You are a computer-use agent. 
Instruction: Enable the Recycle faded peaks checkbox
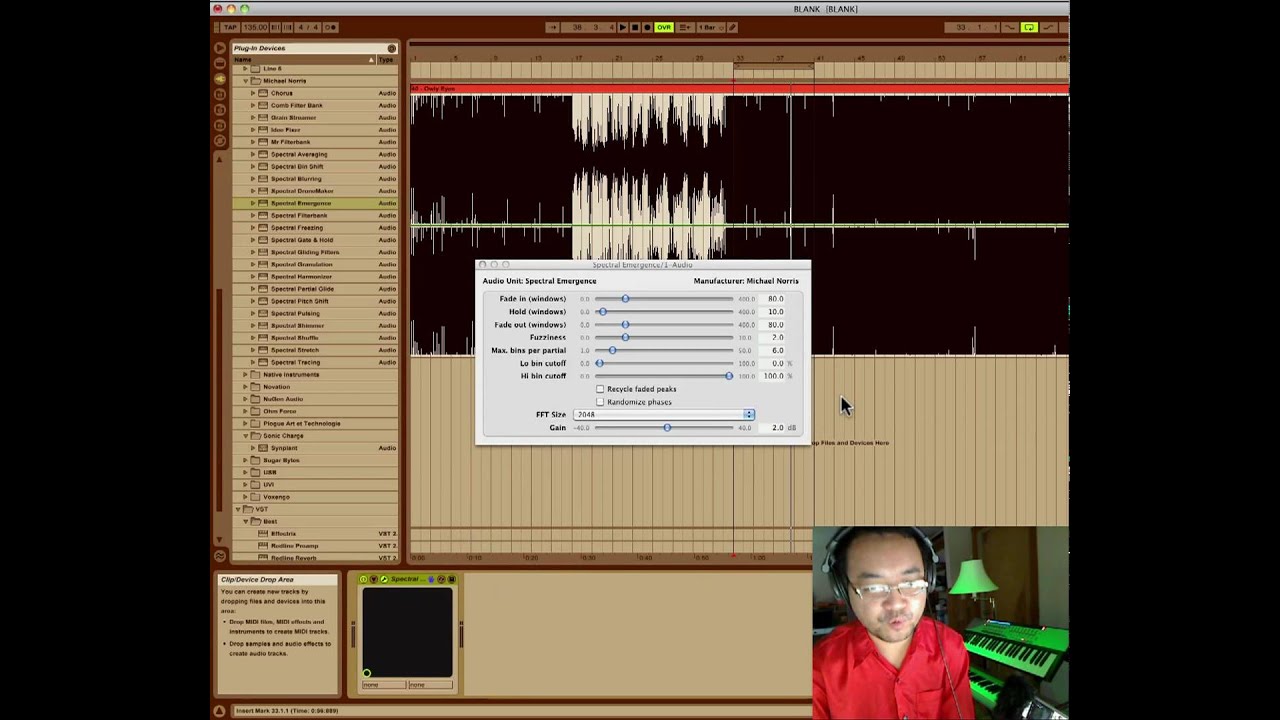[x=600, y=389]
